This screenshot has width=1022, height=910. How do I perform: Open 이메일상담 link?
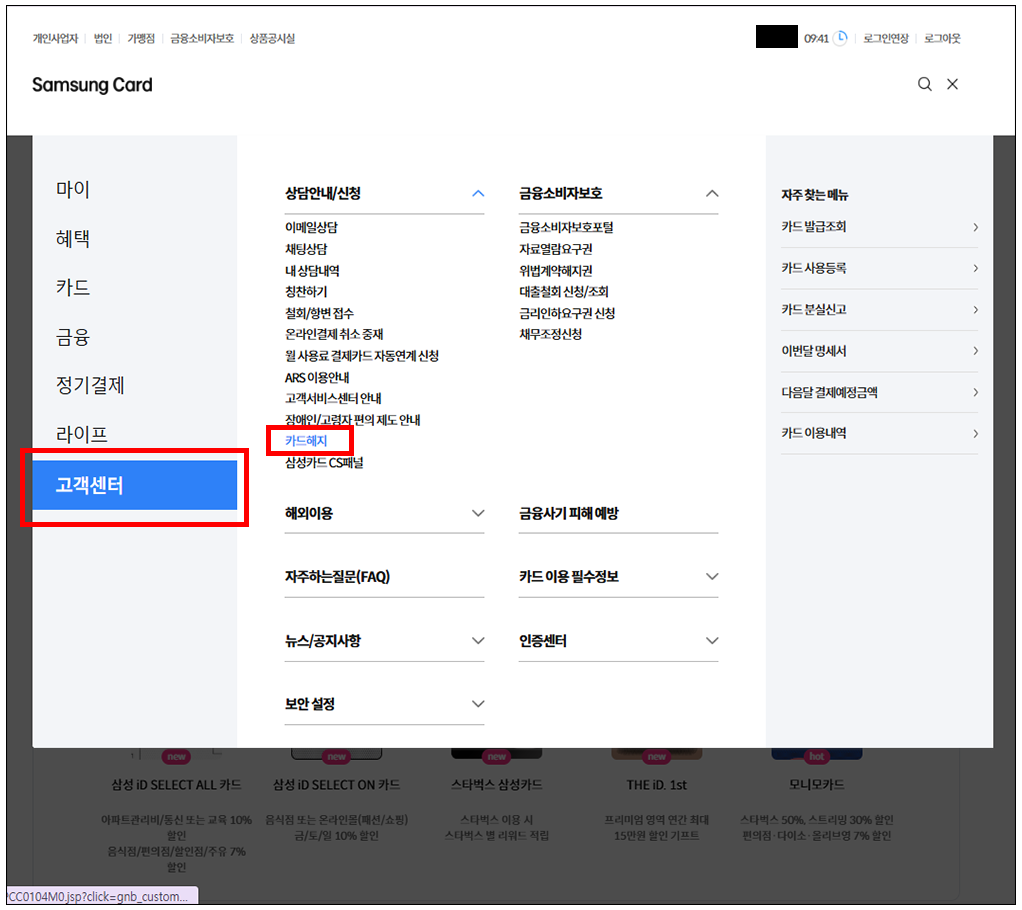[x=311, y=228]
